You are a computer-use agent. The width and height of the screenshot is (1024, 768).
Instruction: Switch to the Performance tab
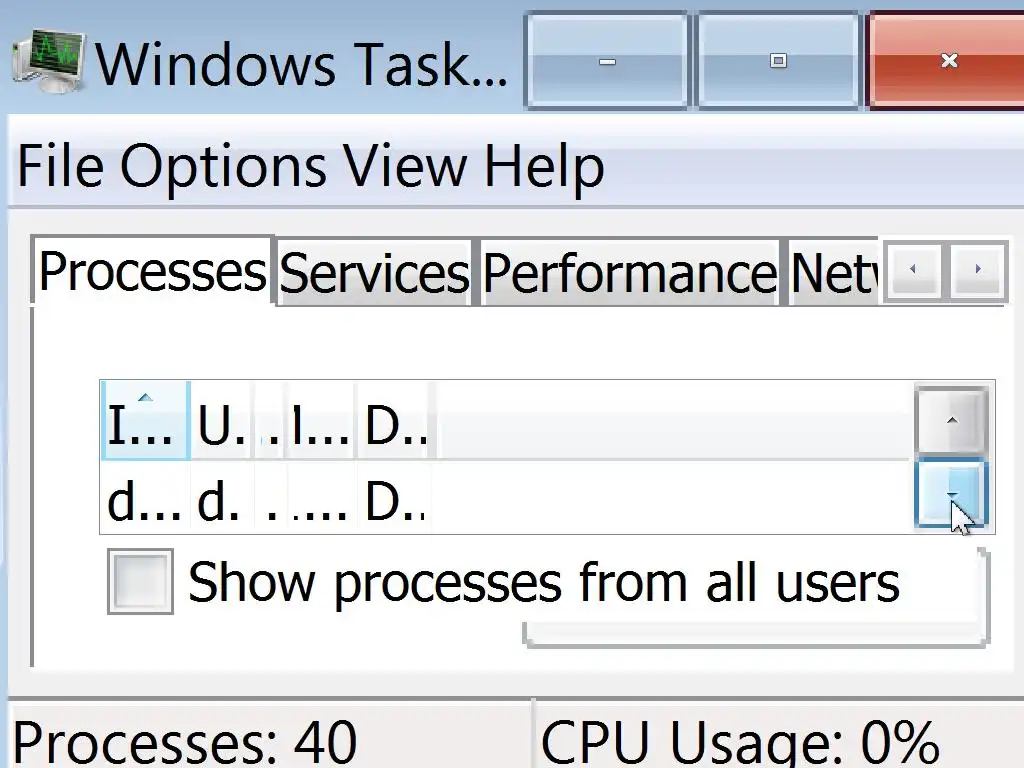(x=629, y=272)
